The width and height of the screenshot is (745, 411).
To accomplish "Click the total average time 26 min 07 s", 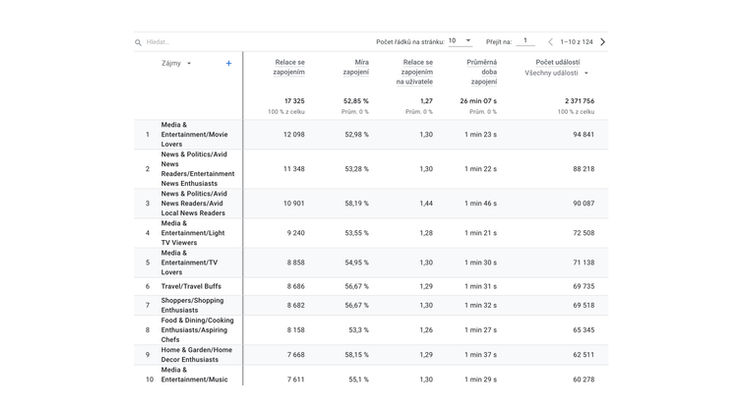I will pyautogui.click(x=478, y=101).
